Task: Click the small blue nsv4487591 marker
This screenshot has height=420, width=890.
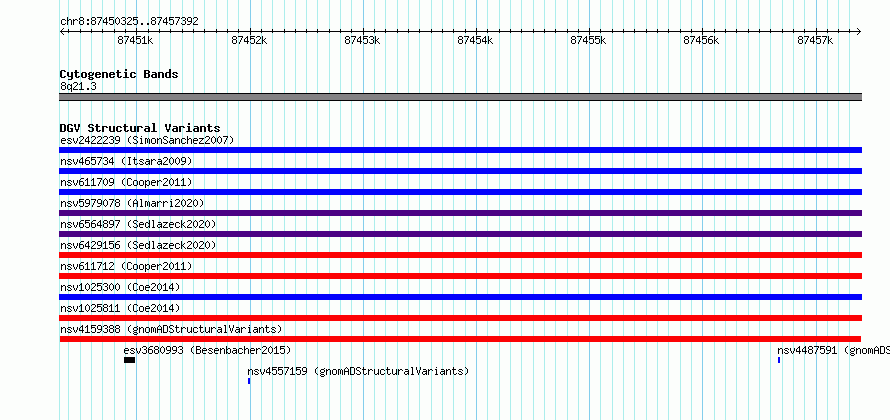Action: [779, 360]
